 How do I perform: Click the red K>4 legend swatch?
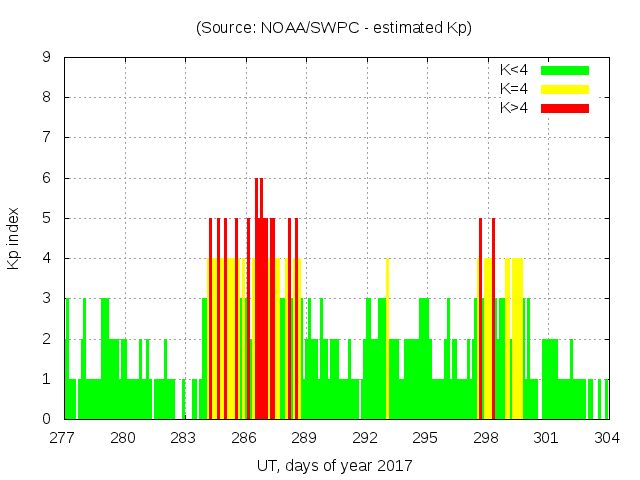[x=565, y=107]
